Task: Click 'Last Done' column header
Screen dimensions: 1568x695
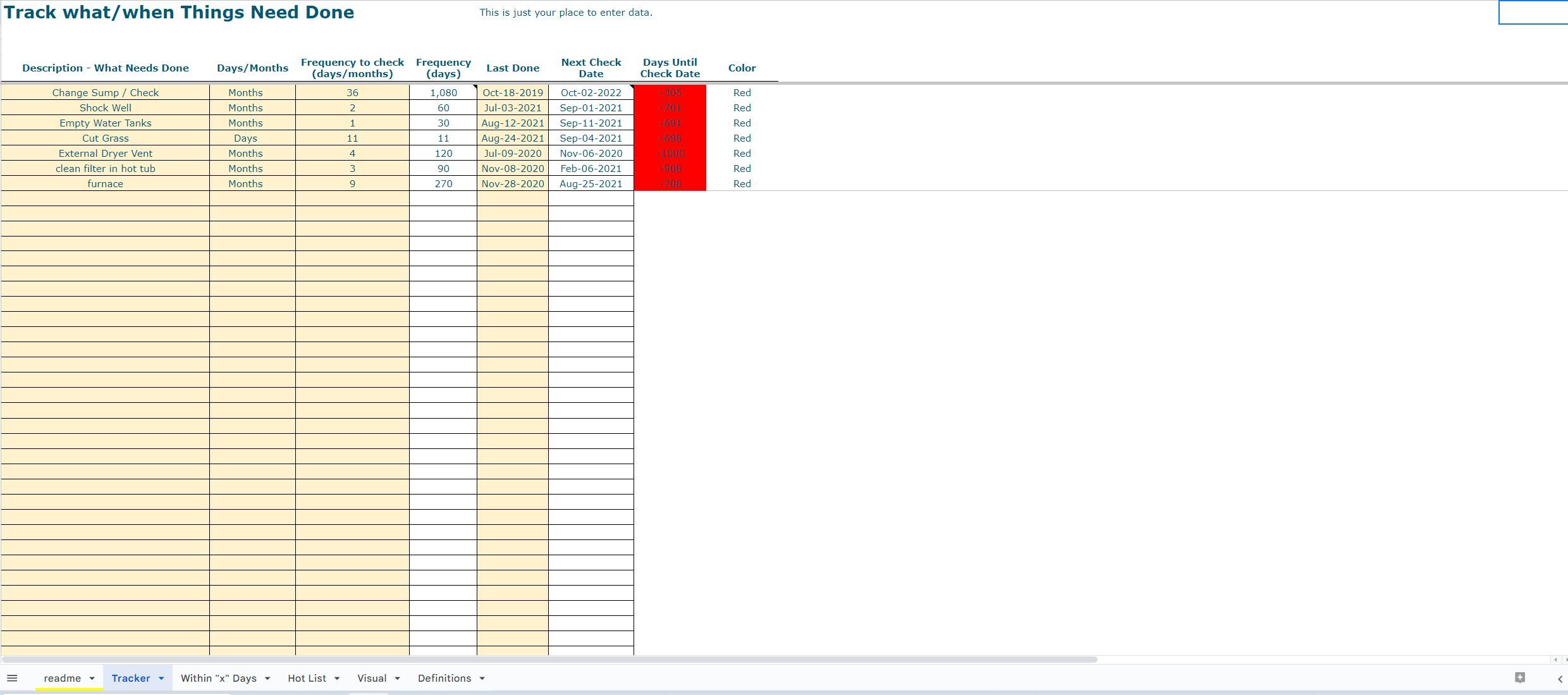Action: [513, 68]
